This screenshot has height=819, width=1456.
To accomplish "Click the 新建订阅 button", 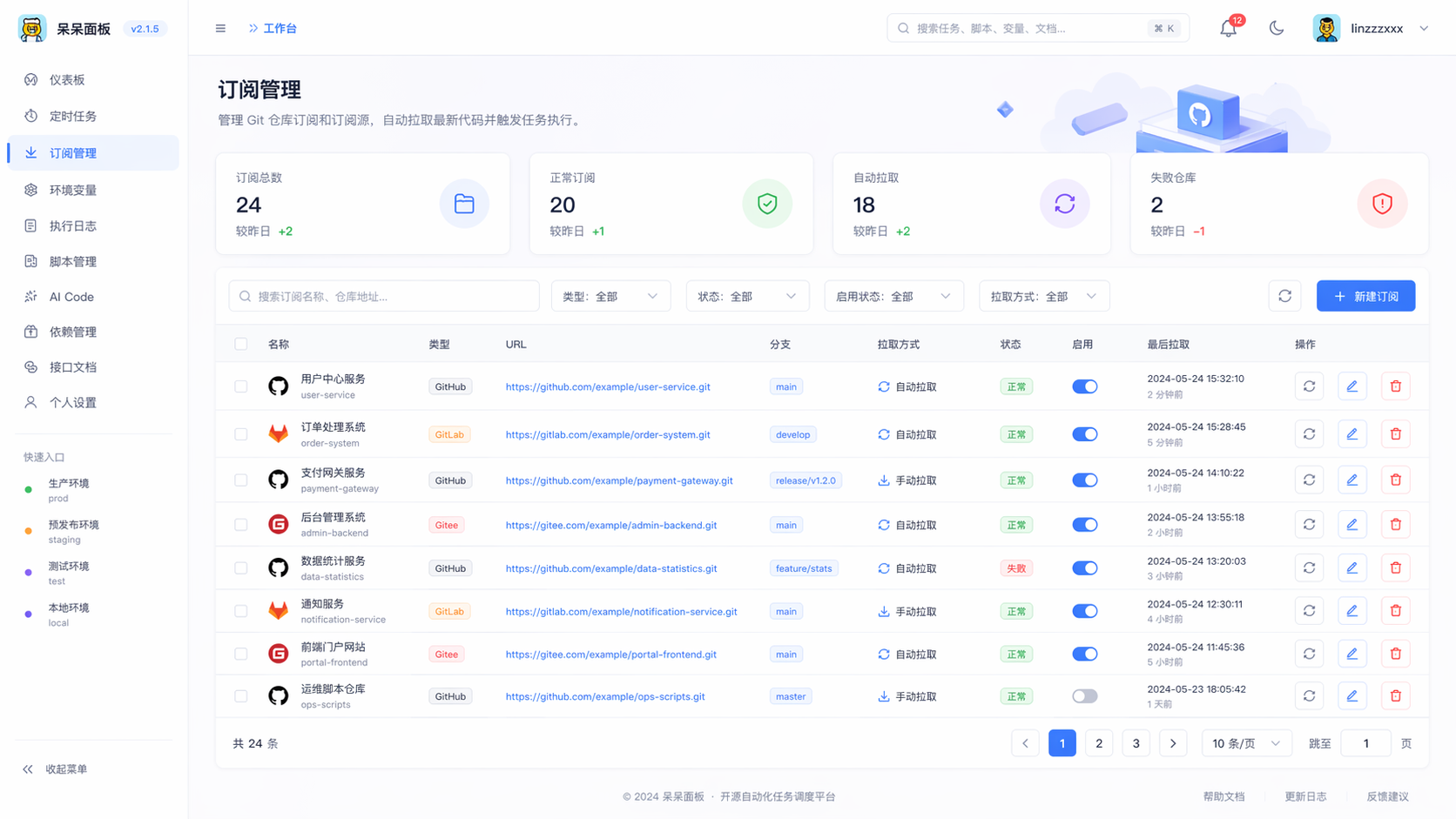I will 1365,296.
